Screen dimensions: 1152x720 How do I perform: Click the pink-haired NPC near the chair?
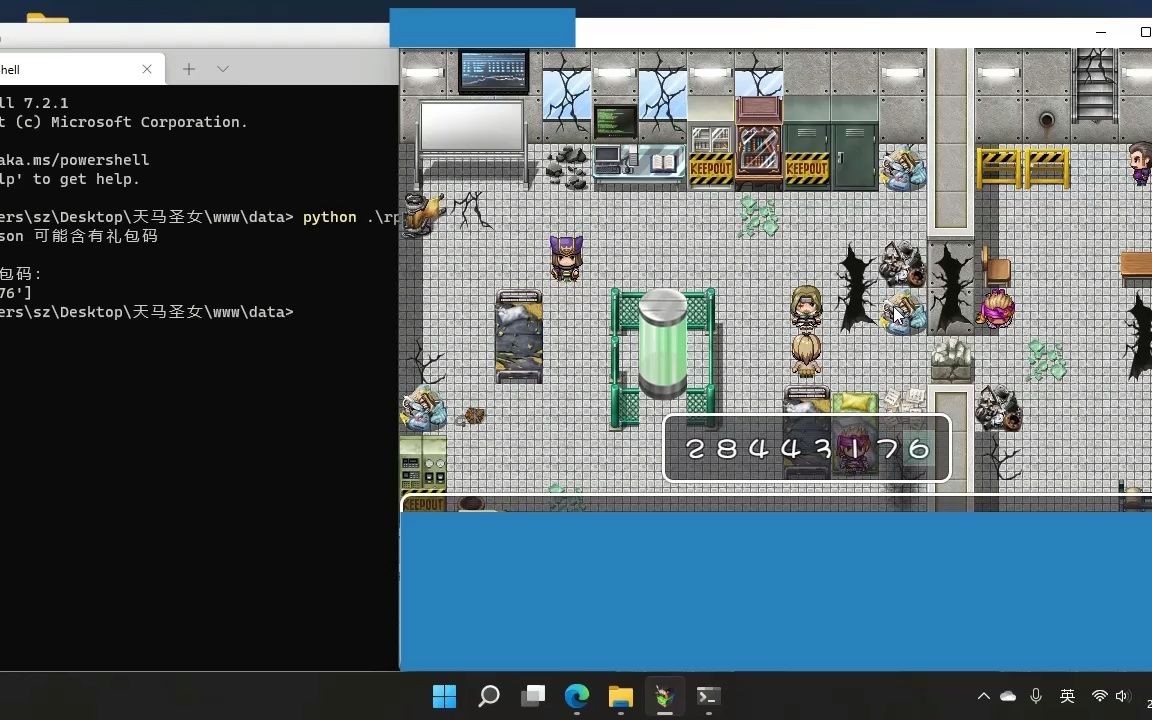click(996, 308)
